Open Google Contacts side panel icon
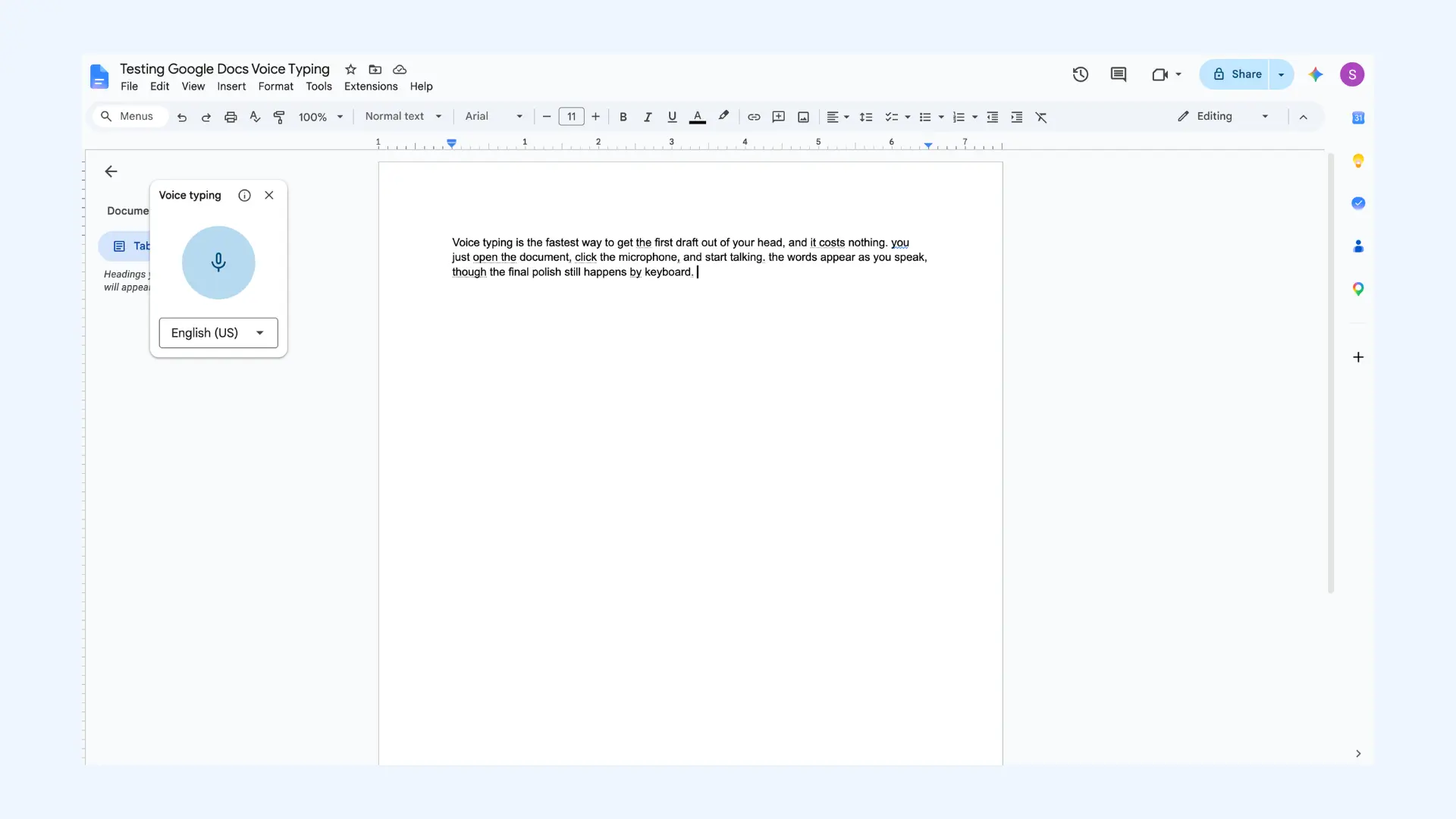This screenshot has width=1456, height=819. point(1358,246)
